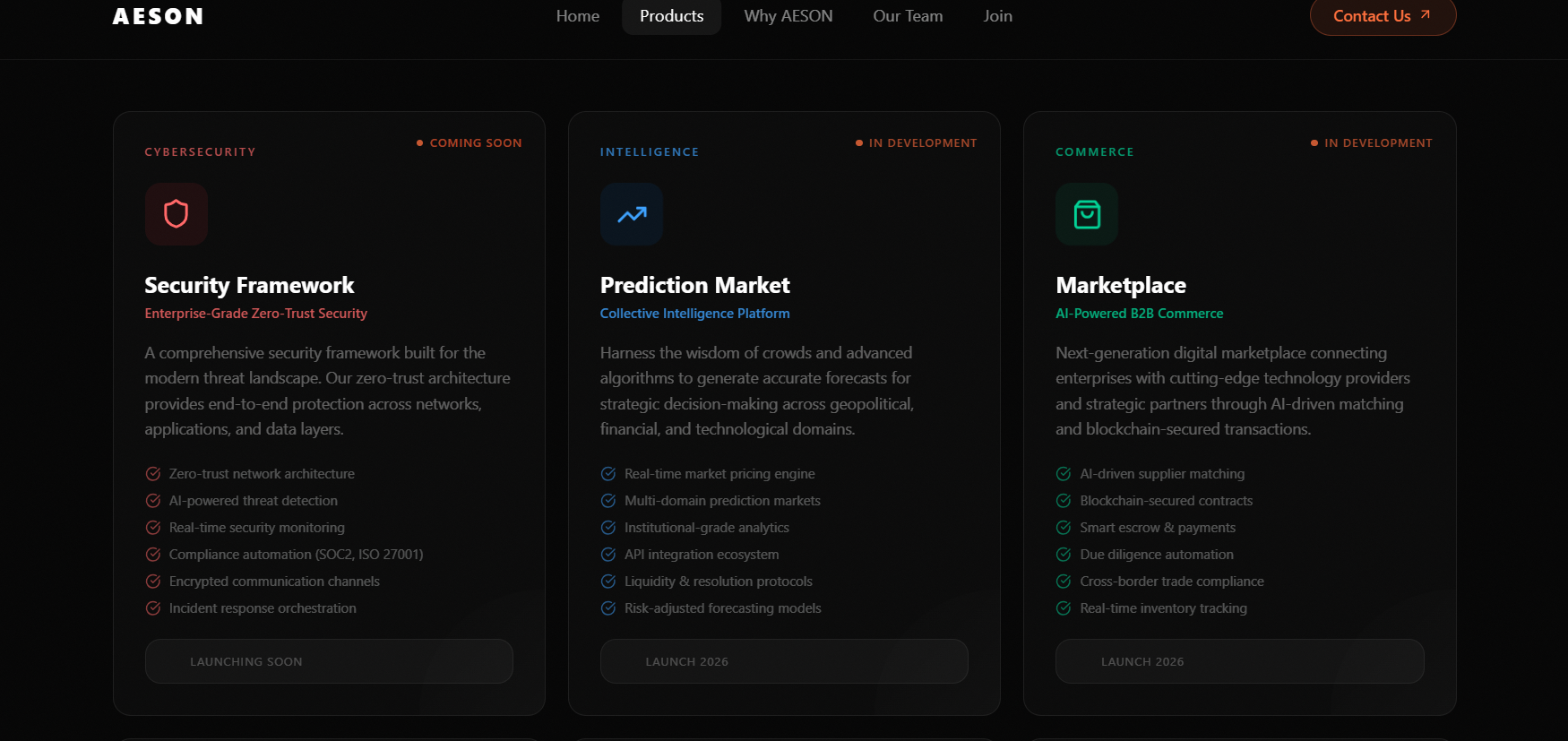This screenshot has height=741, width=1568.
Task: Go to the Why AESON page
Action: pos(788,16)
